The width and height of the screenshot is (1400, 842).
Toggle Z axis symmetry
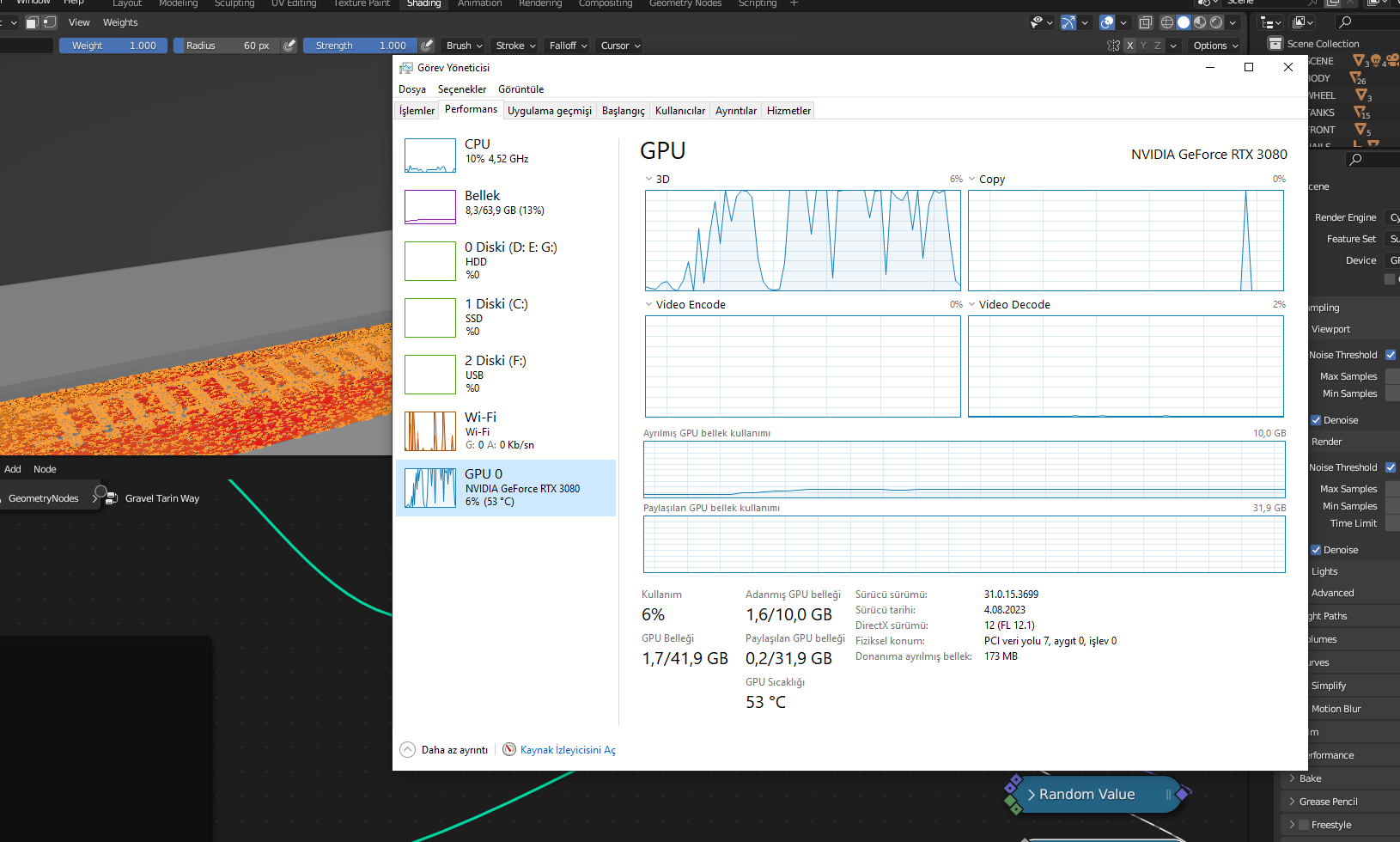(1158, 46)
